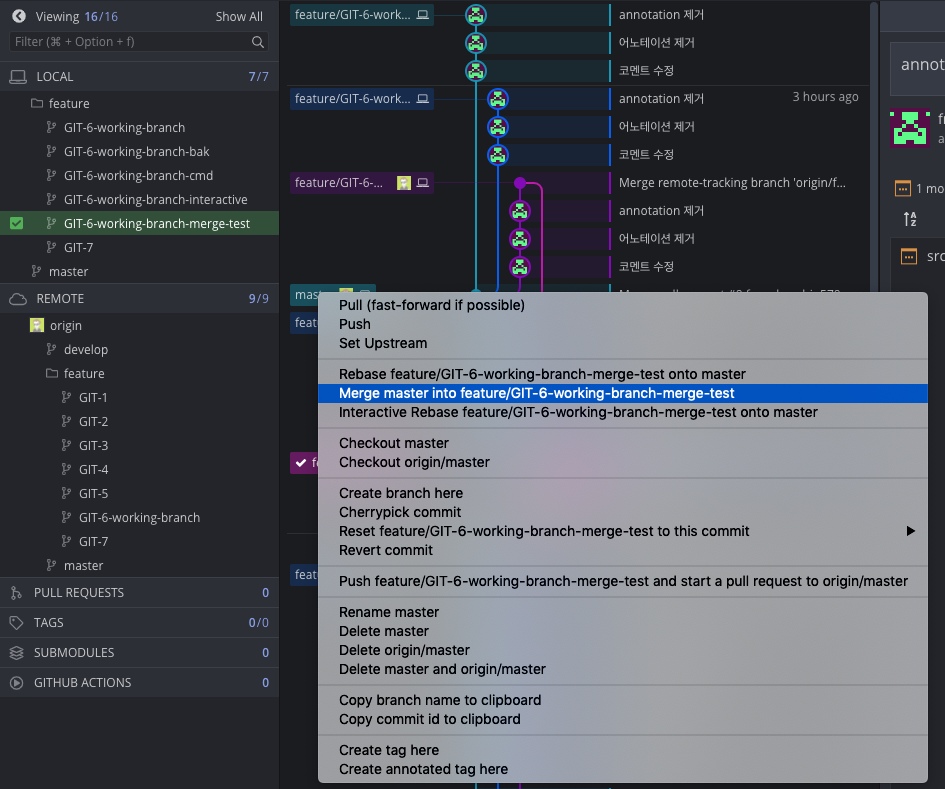The height and width of the screenshot is (789, 945).
Task: Click the tag icon beside TAGS
Action: [x=16, y=623]
